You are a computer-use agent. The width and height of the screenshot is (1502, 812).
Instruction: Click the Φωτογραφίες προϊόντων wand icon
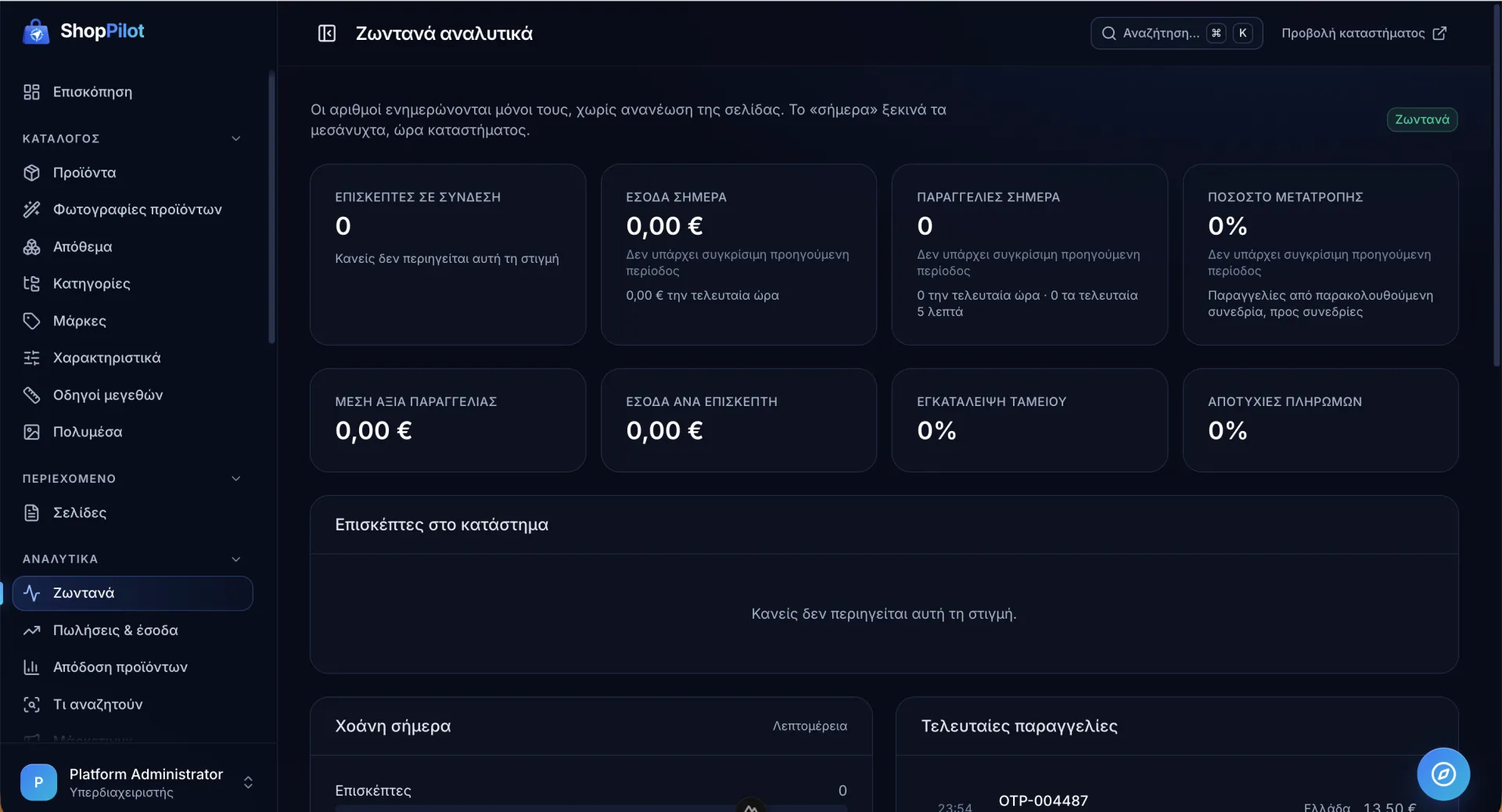pyautogui.click(x=31, y=209)
